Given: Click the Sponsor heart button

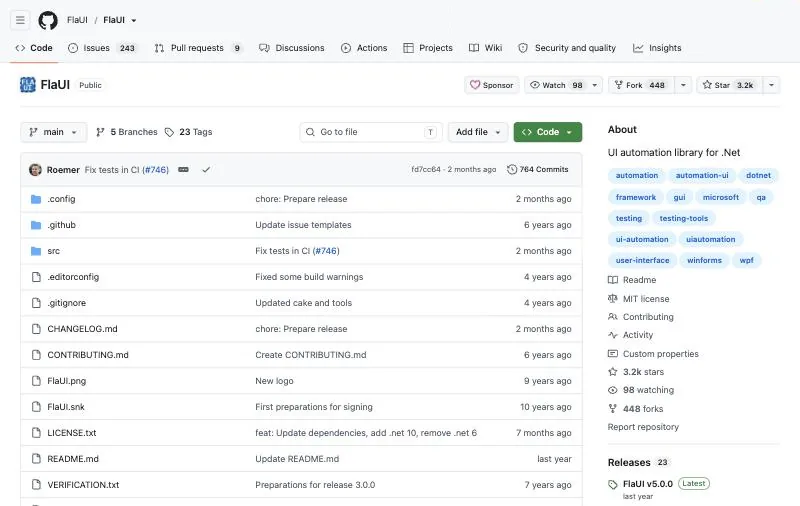Looking at the screenshot, I should point(491,85).
